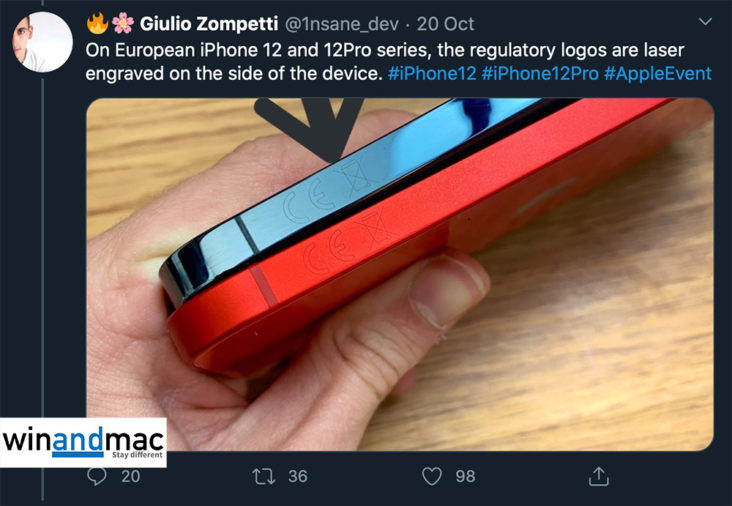
Task: Click the reply speech bubble icon
Action: [x=97, y=477]
